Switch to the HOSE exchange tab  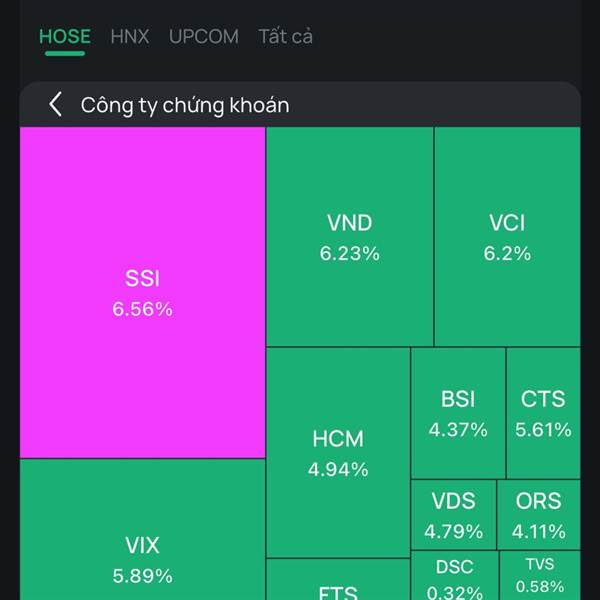[65, 37]
